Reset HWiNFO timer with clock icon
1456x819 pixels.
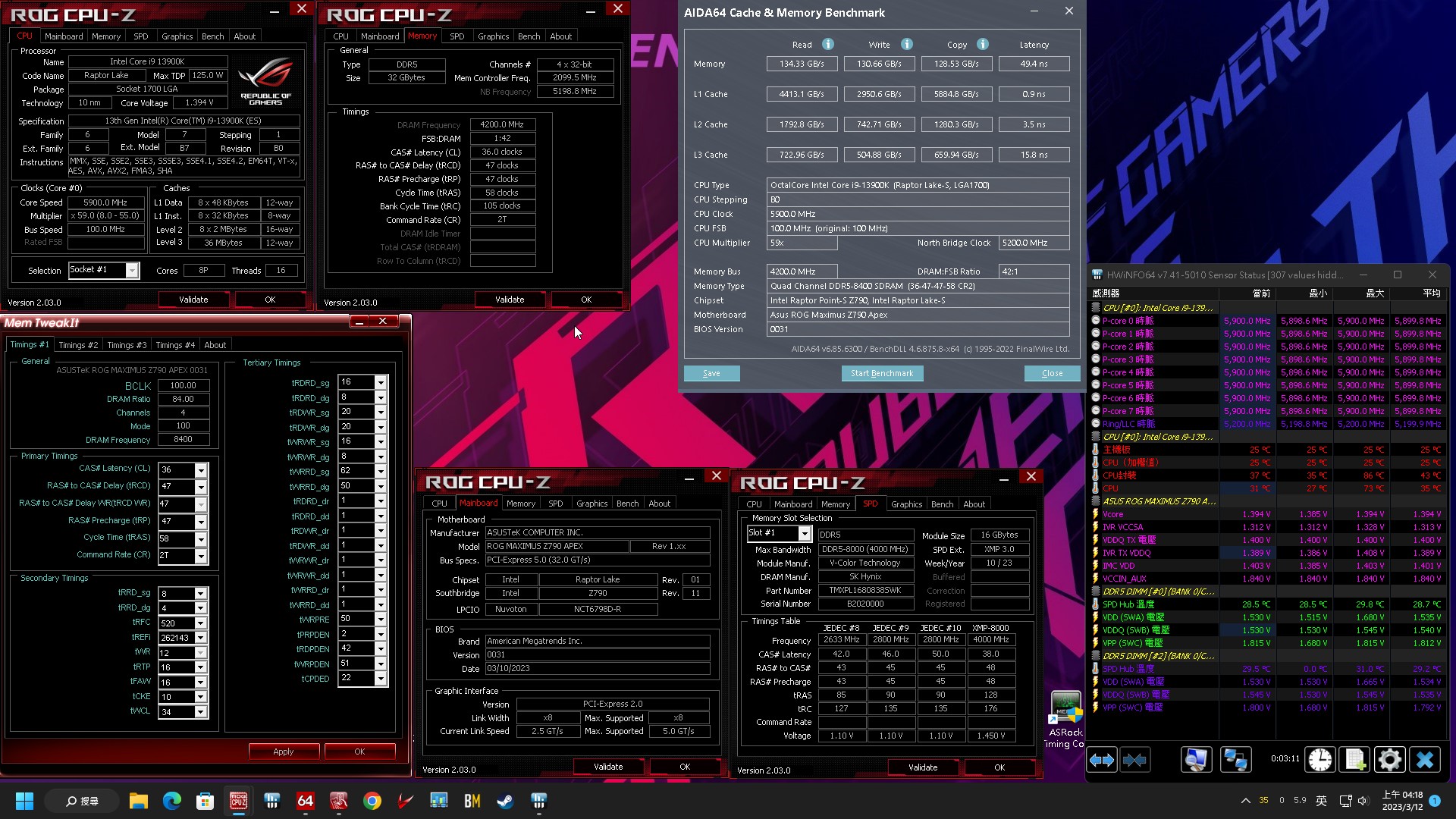coord(1320,760)
